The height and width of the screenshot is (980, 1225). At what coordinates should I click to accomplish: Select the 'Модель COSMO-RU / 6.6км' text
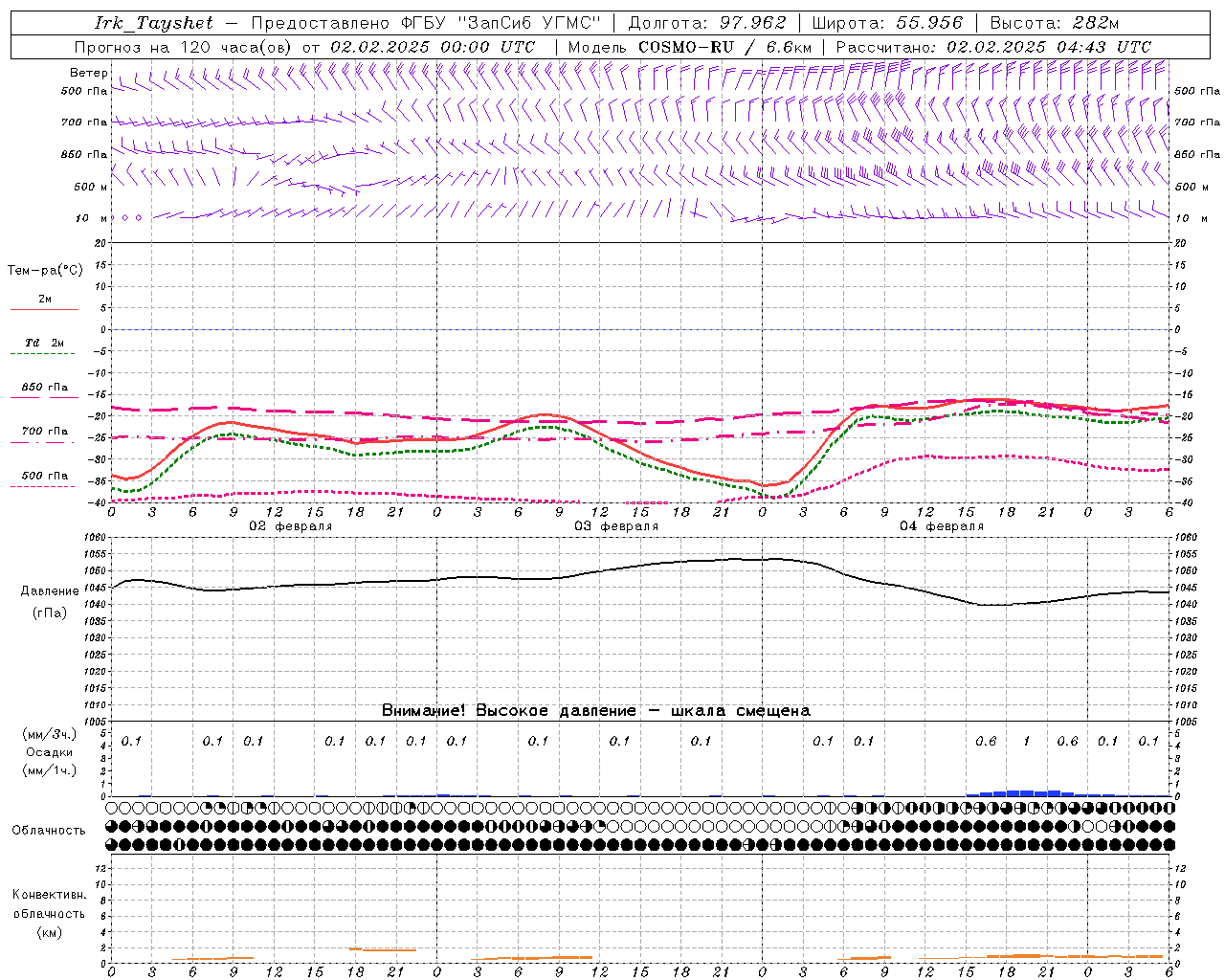689,47
